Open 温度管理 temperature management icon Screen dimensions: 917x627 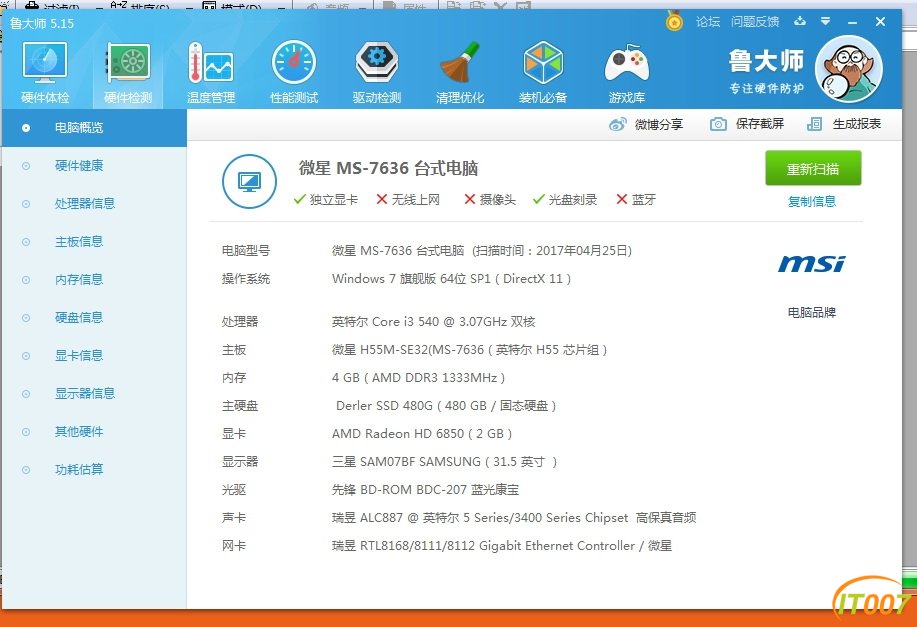click(211, 73)
